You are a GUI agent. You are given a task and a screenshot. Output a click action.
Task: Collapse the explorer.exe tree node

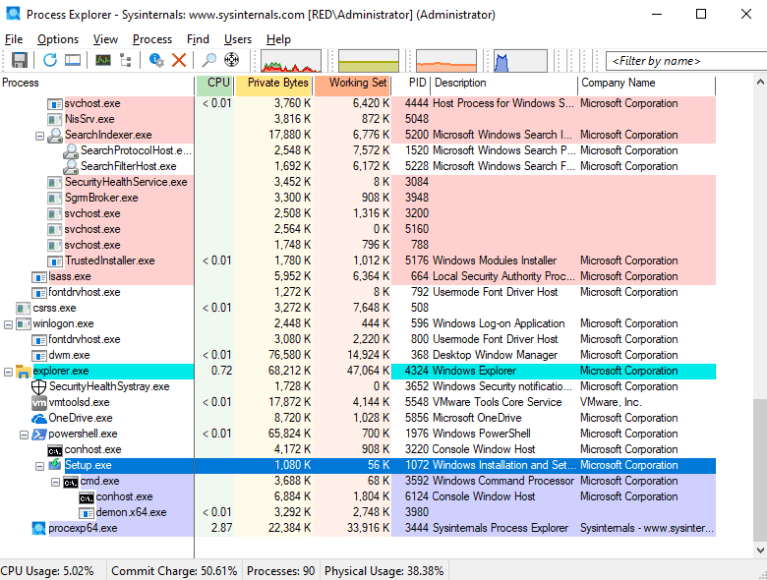tap(8, 372)
